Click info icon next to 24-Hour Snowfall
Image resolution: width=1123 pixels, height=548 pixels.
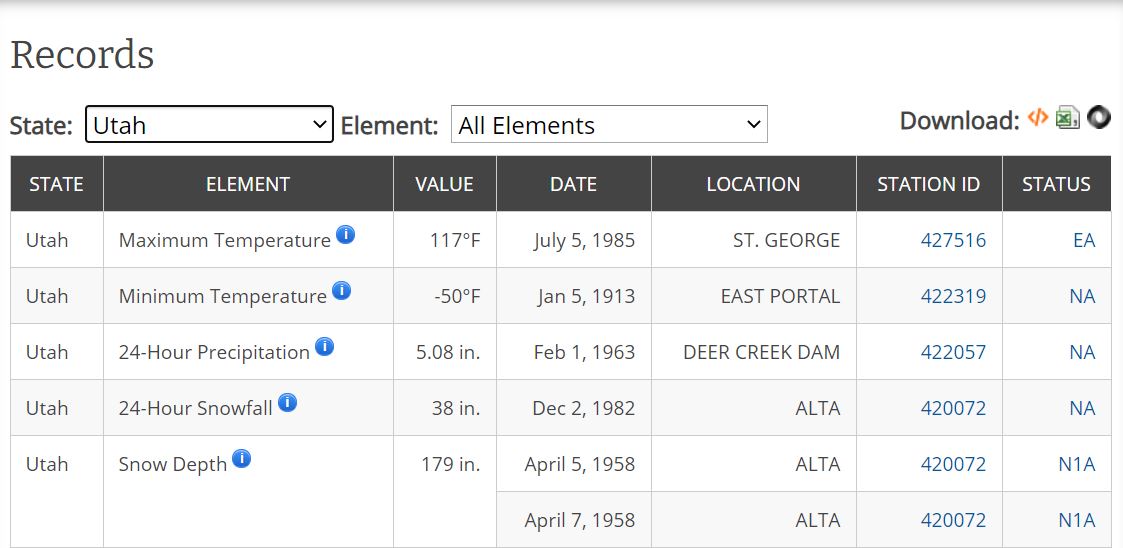287,403
